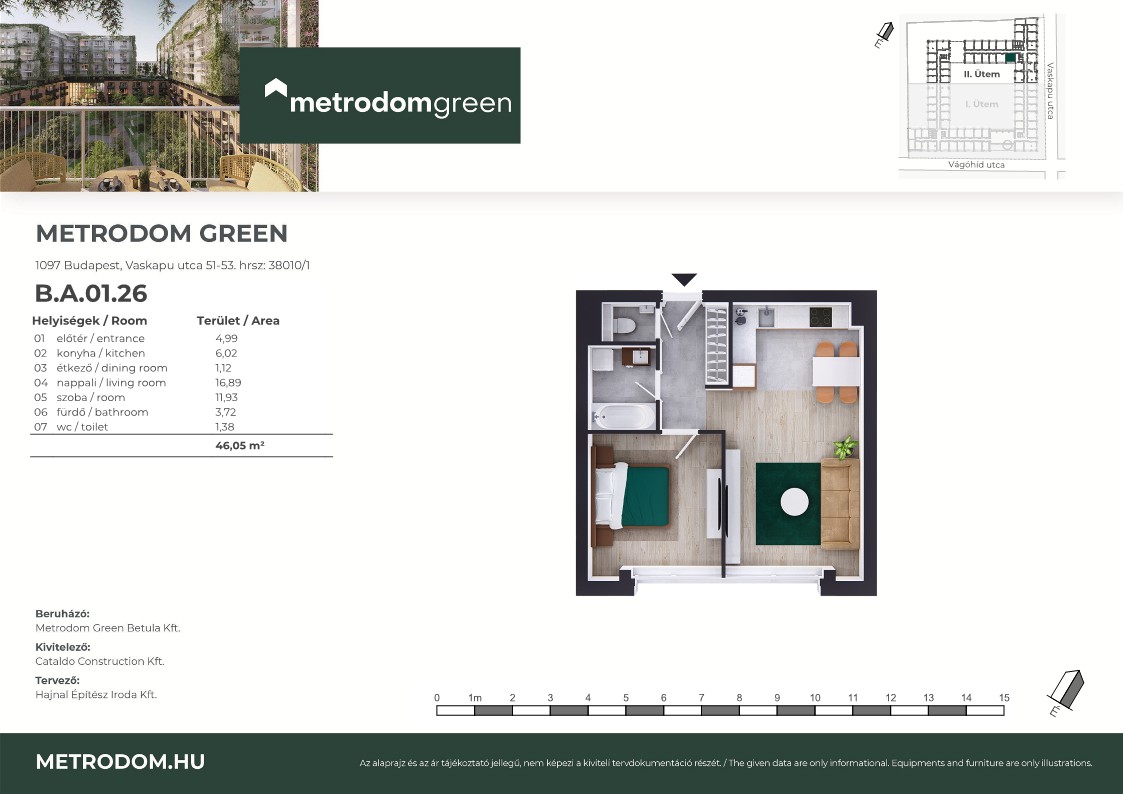Click the house icon in the metrodomgreen logo

[x=276, y=90]
